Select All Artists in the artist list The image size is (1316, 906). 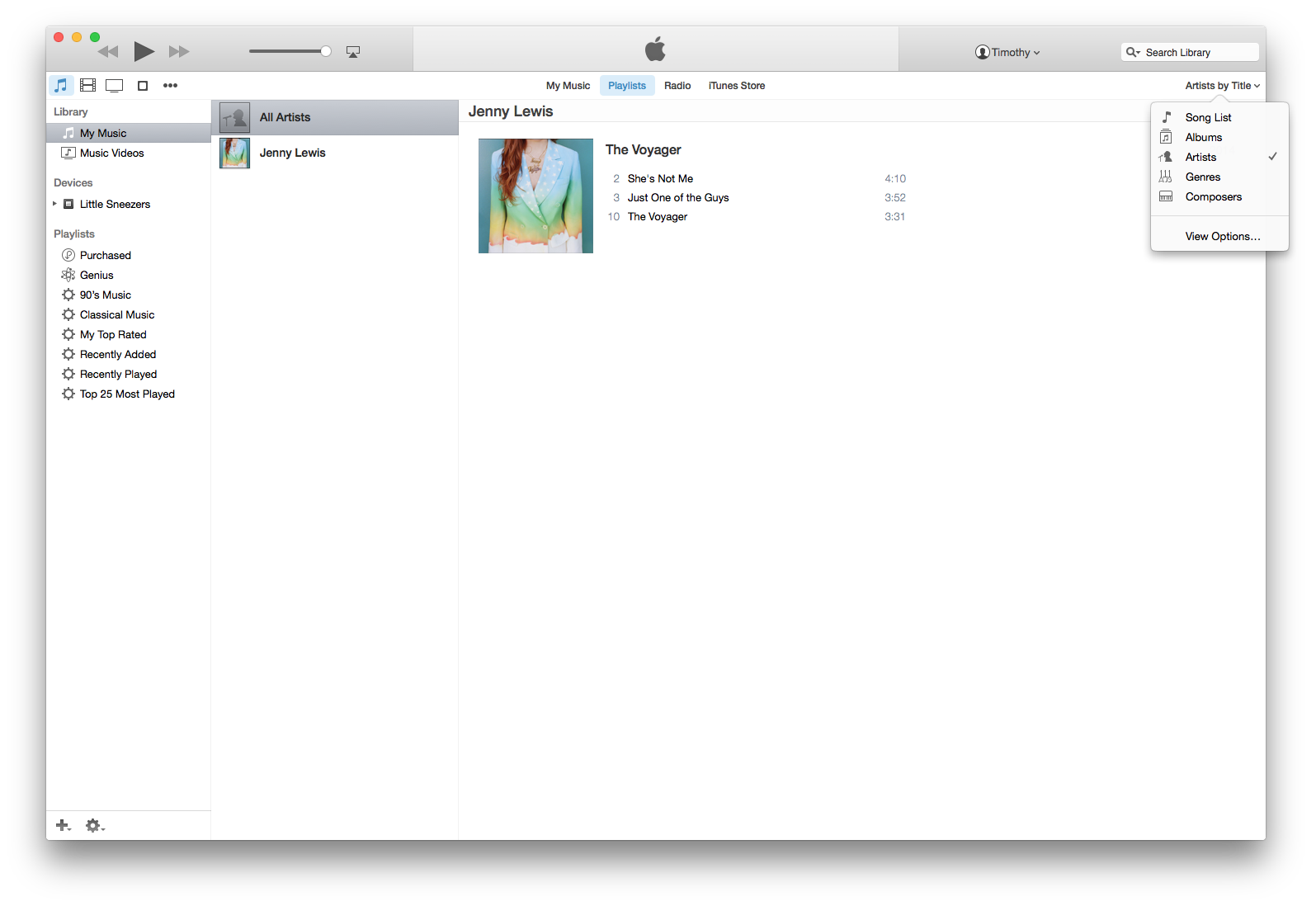335,117
